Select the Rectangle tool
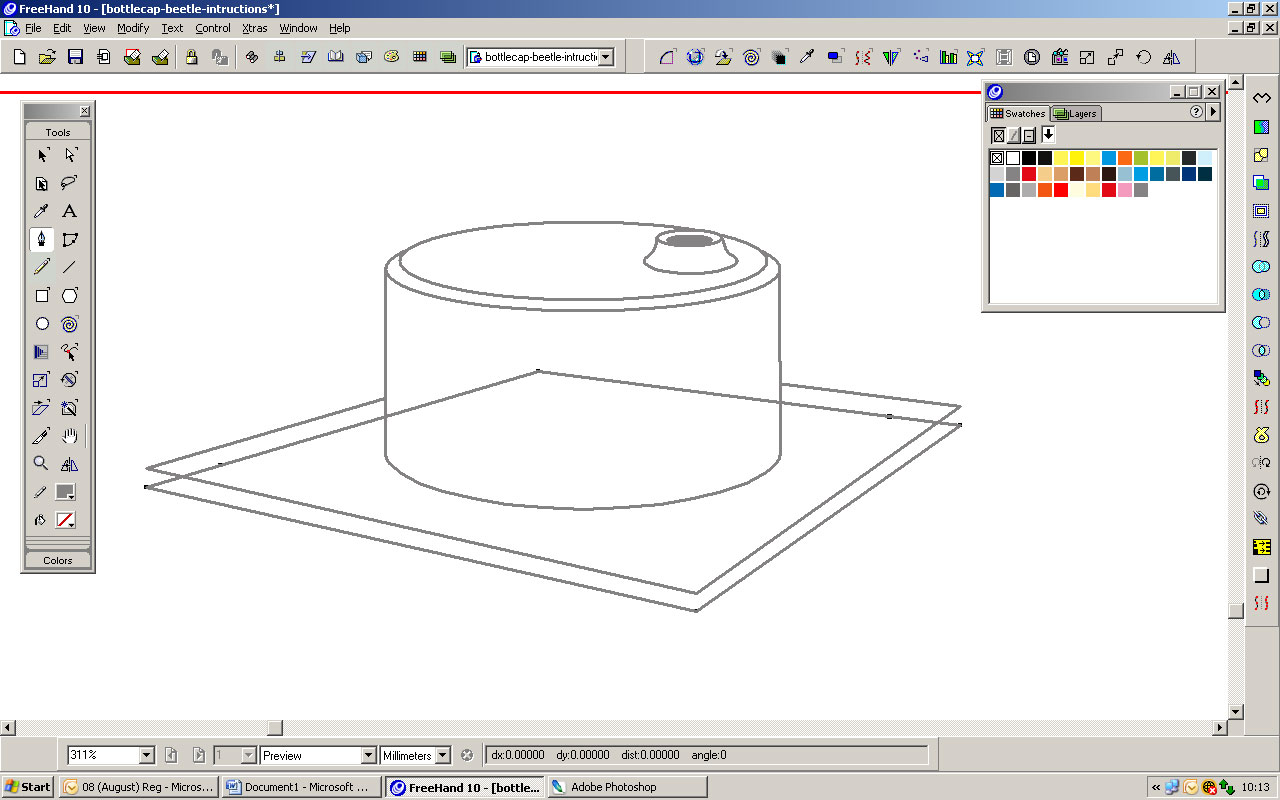Image resolution: width=1280 pixels, height=800 pixels. click(x=41, y=295)
